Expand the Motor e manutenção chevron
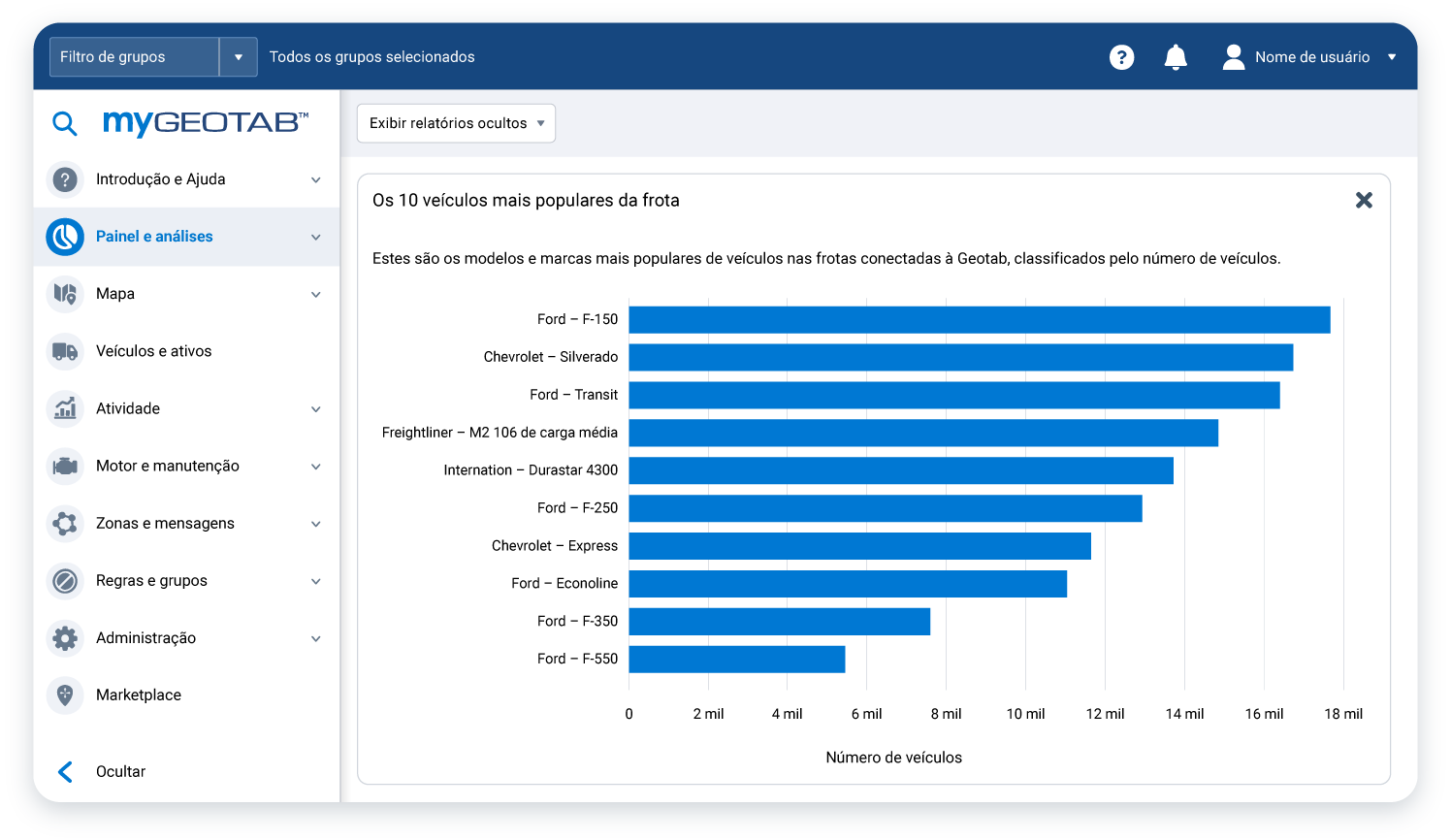 click(x=315, y=466)
